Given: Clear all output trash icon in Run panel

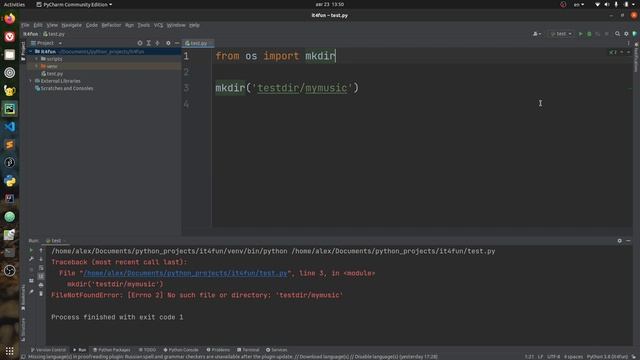Looking at the screenshot, I should (x=41, y=293).
